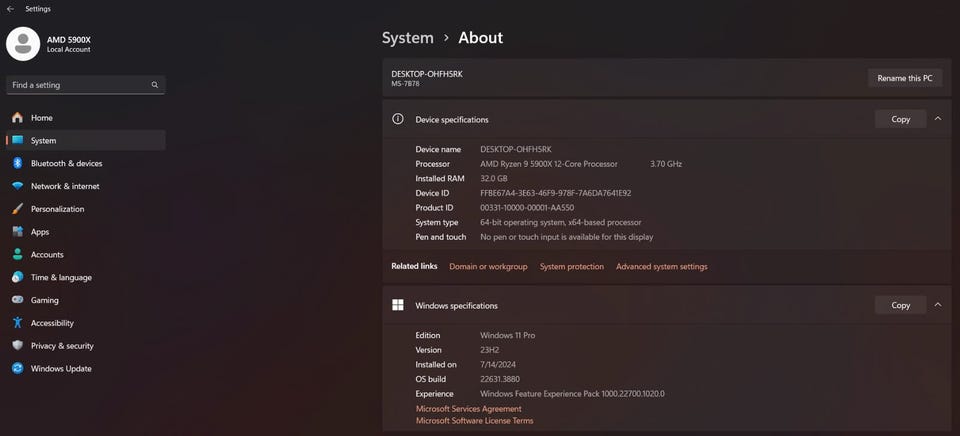Click the search magnifier icon
960x436 pixels.
(155, 85)
